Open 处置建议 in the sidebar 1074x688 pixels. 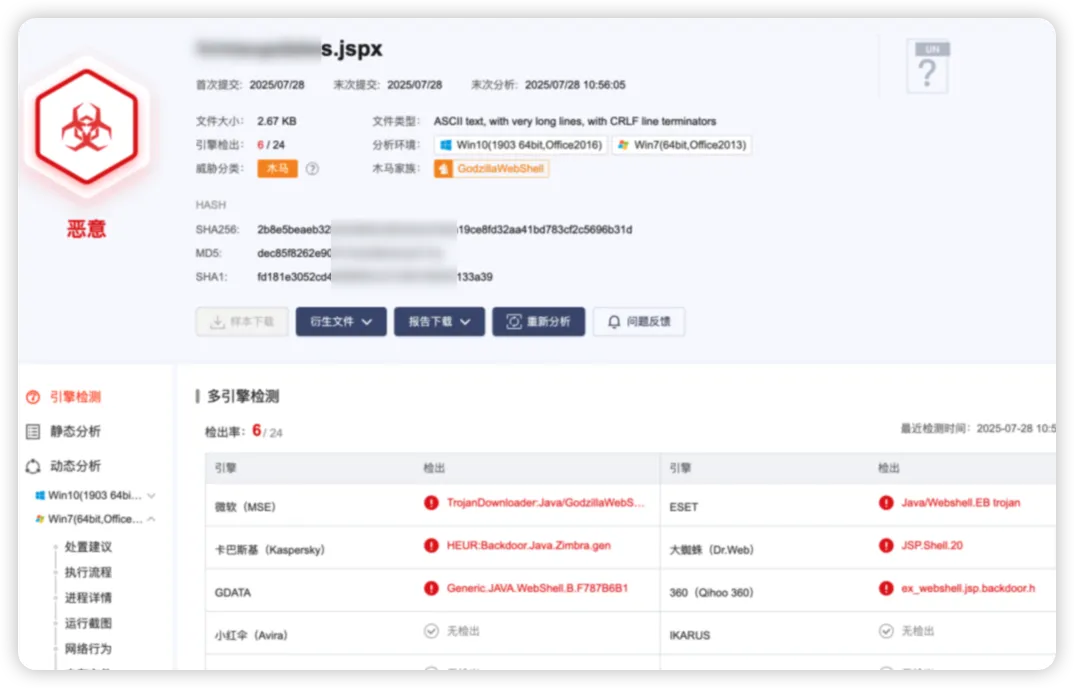click(x=88, y=547)
